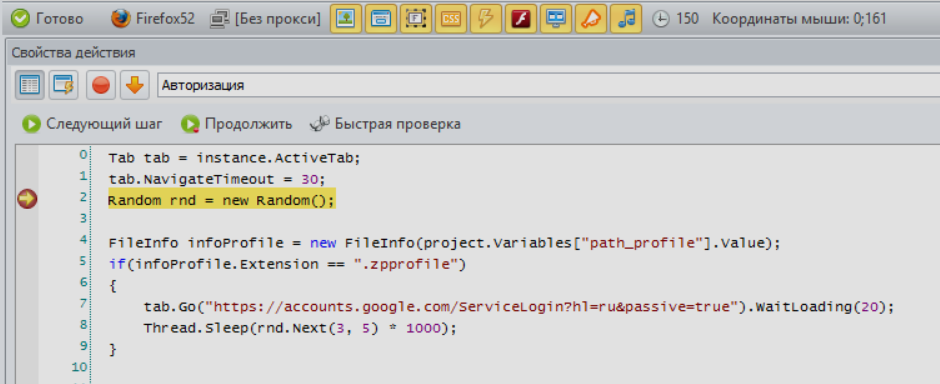This screenshot has width=940, height=384.
Task: Click the opening brace on line 6
Action: pos(113,286)
